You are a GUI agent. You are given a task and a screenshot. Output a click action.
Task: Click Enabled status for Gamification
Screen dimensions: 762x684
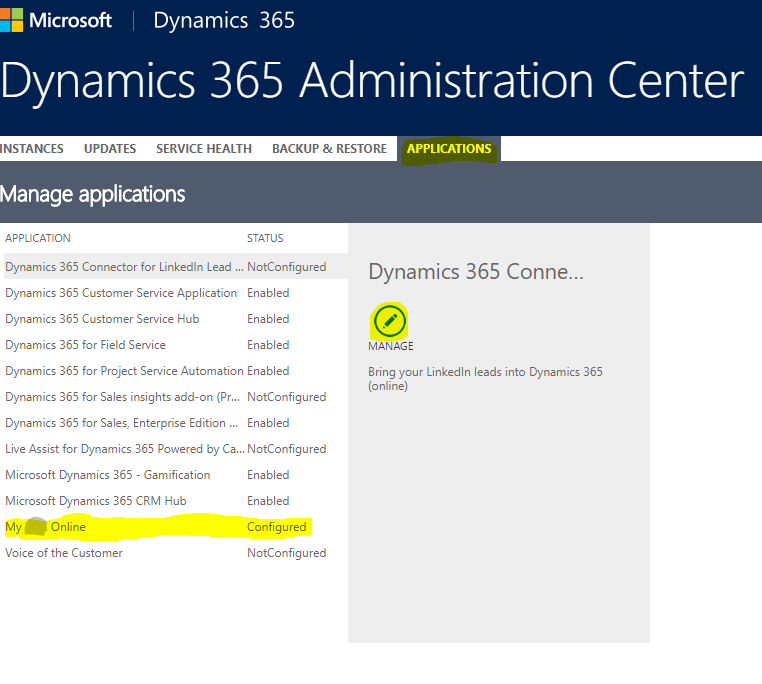(268, 474)
